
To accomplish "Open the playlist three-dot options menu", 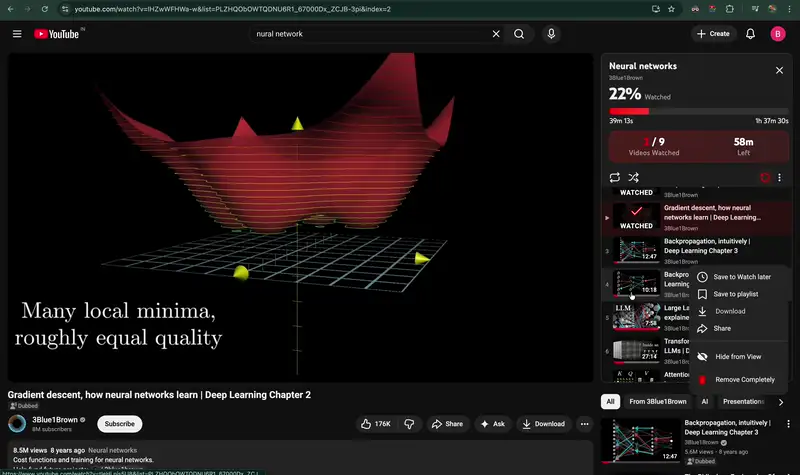I will 780,178.
